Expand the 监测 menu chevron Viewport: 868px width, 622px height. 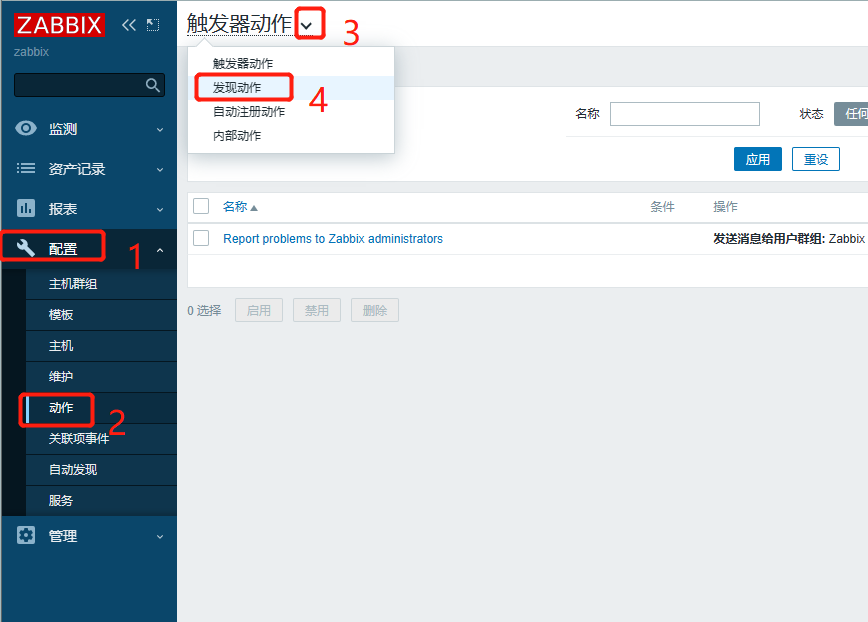(x=160, y=129)
